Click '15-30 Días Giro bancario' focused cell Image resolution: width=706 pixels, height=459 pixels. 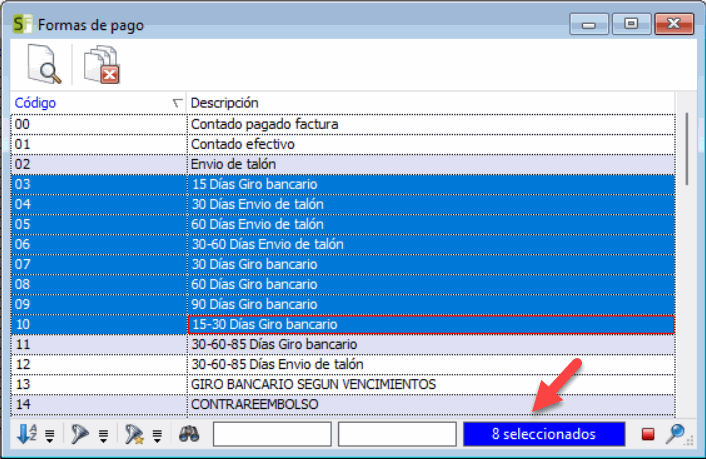[431, 324]
